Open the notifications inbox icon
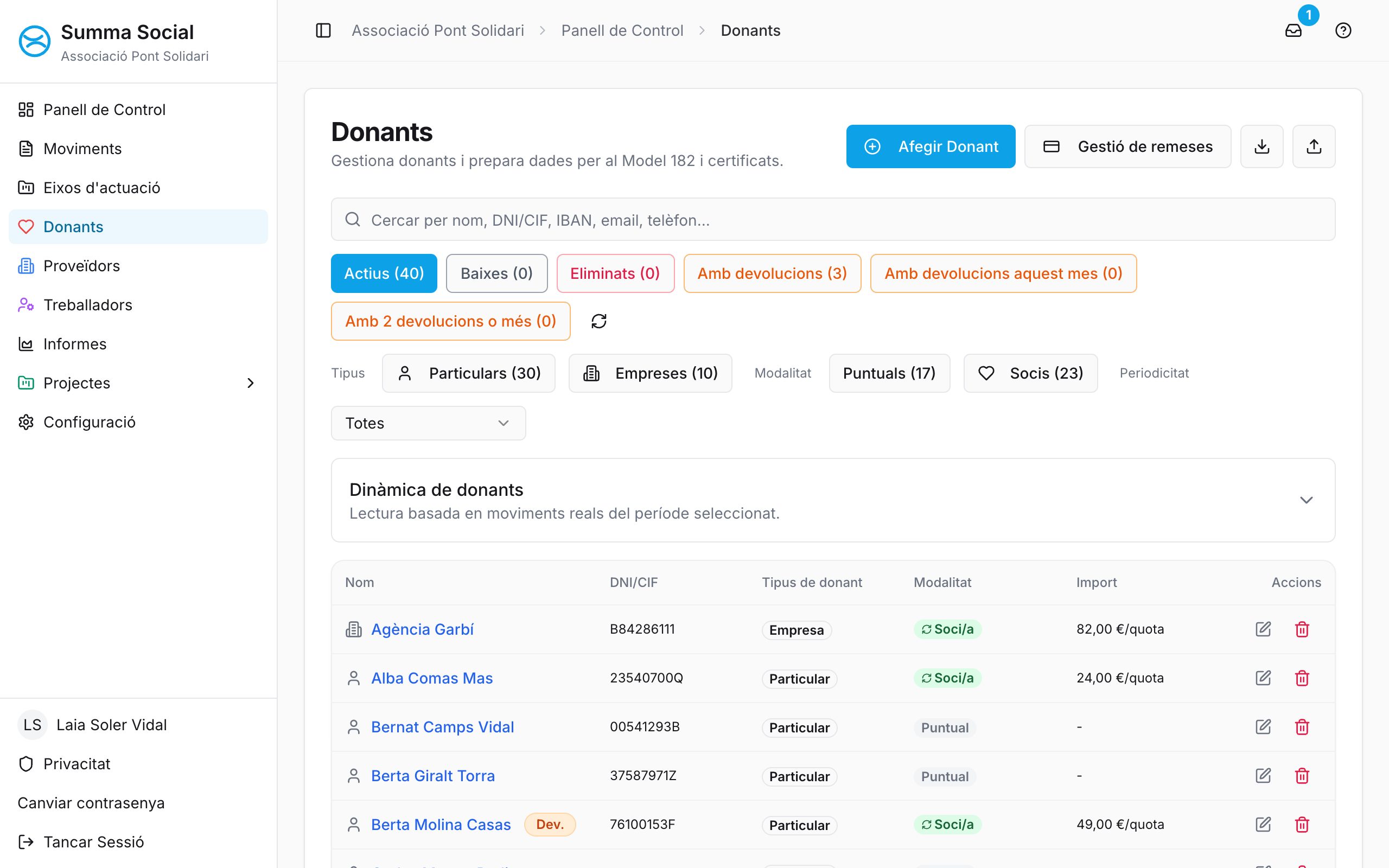This screenshot has height=868, width=1389. 1293,30
